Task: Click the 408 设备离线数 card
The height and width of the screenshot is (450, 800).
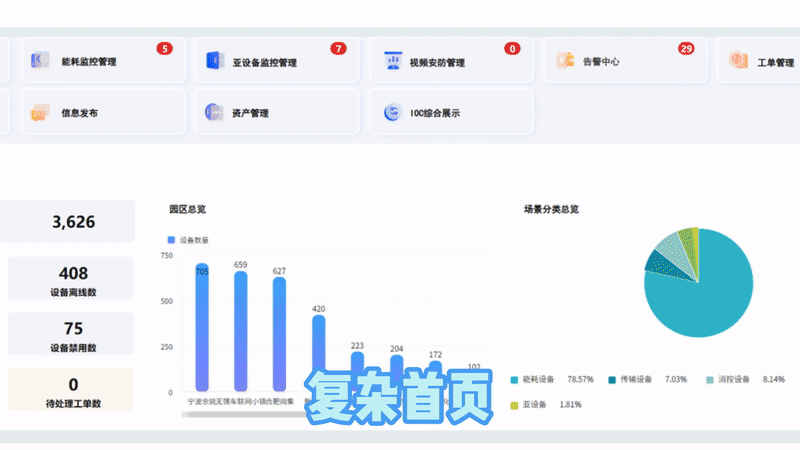Action: [x=71, y=278]
